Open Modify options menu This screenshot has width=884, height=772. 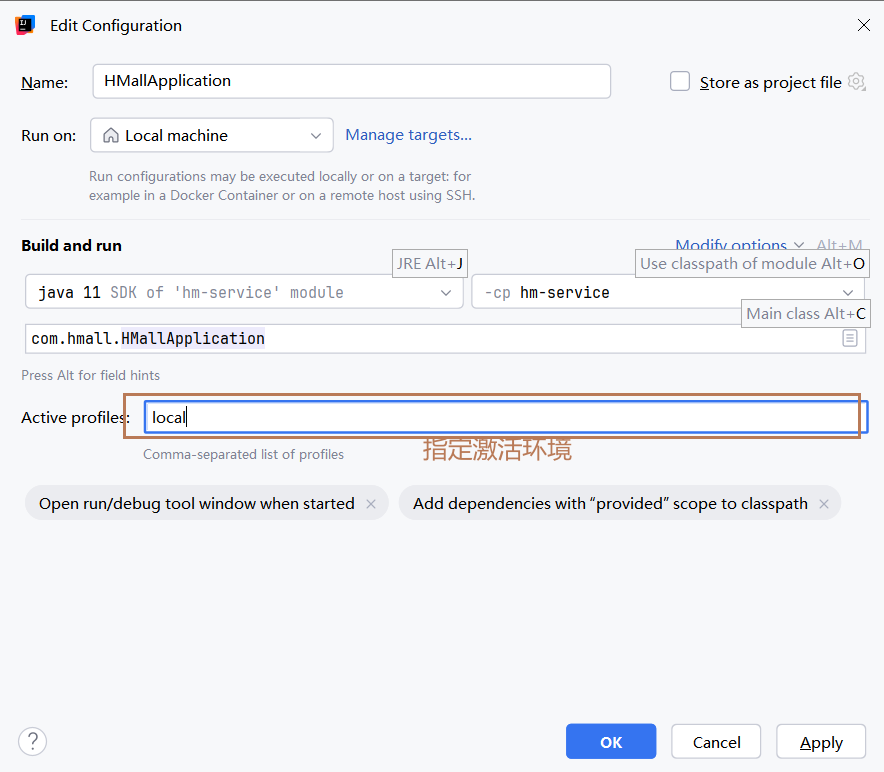point(738,245)
